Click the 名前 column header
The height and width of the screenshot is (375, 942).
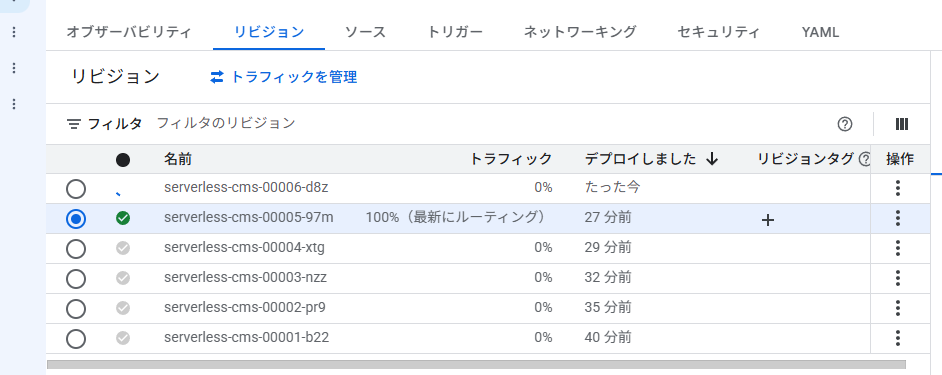coord(178,159)
